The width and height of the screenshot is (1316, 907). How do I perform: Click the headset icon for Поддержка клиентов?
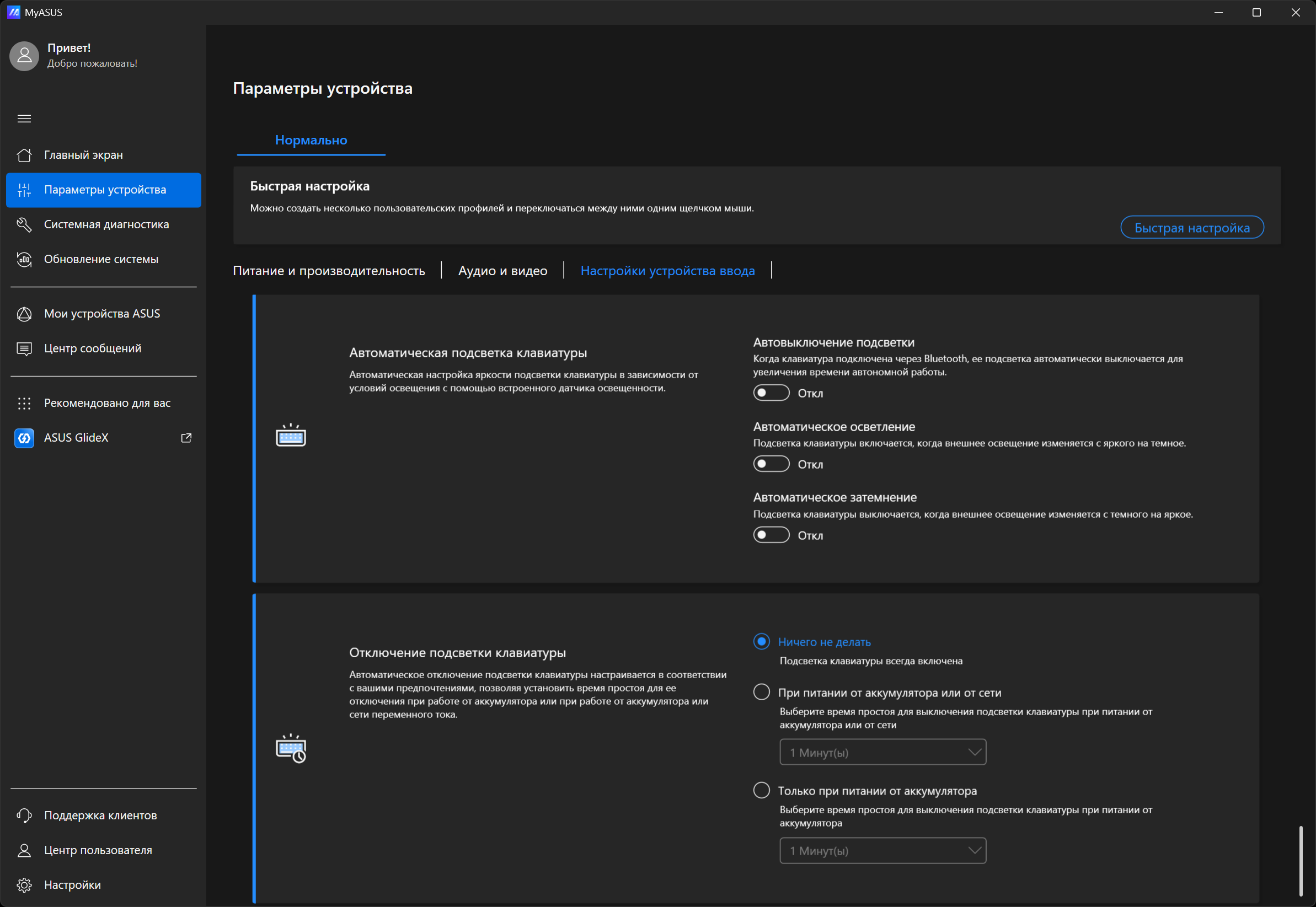24,815
